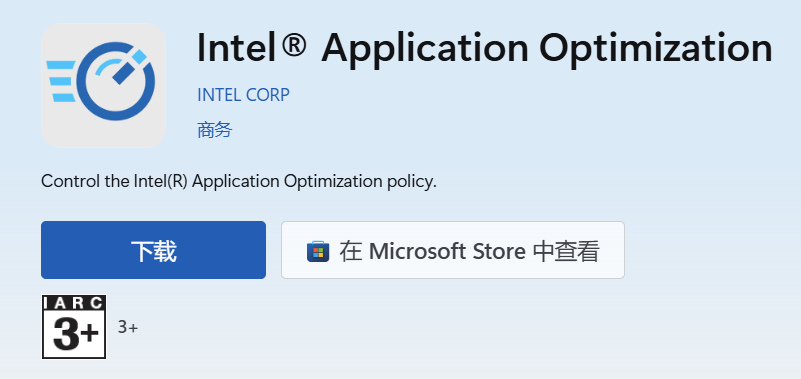Open the app in Microsoft Store
This screenshot has width=801, height=379.
(453, 250)
